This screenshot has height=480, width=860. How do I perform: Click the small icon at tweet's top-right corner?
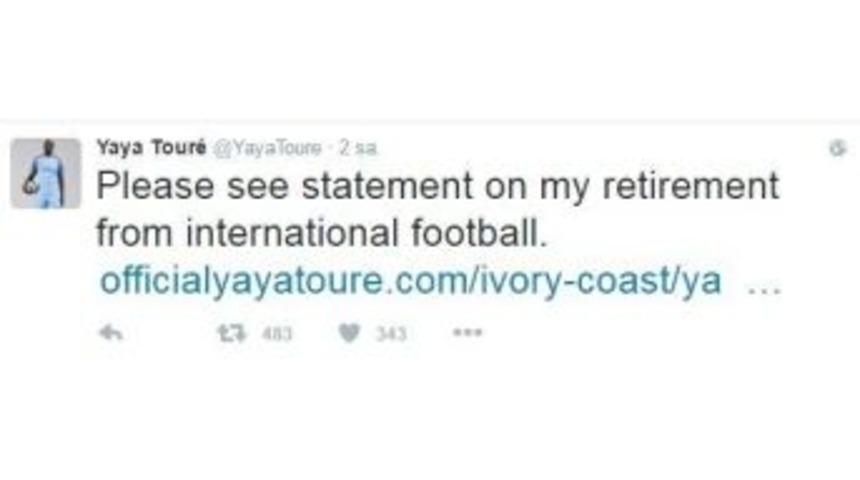point(838,148)
